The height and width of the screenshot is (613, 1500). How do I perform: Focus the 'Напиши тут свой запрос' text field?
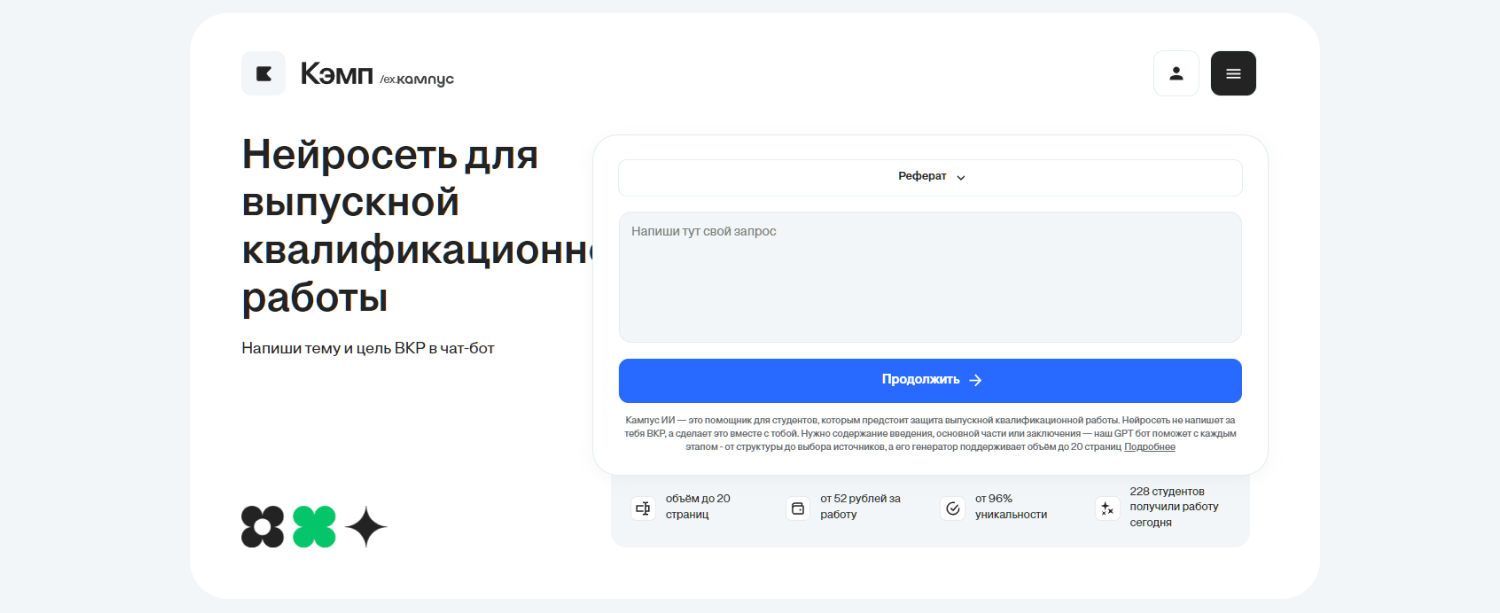(930, 277)
